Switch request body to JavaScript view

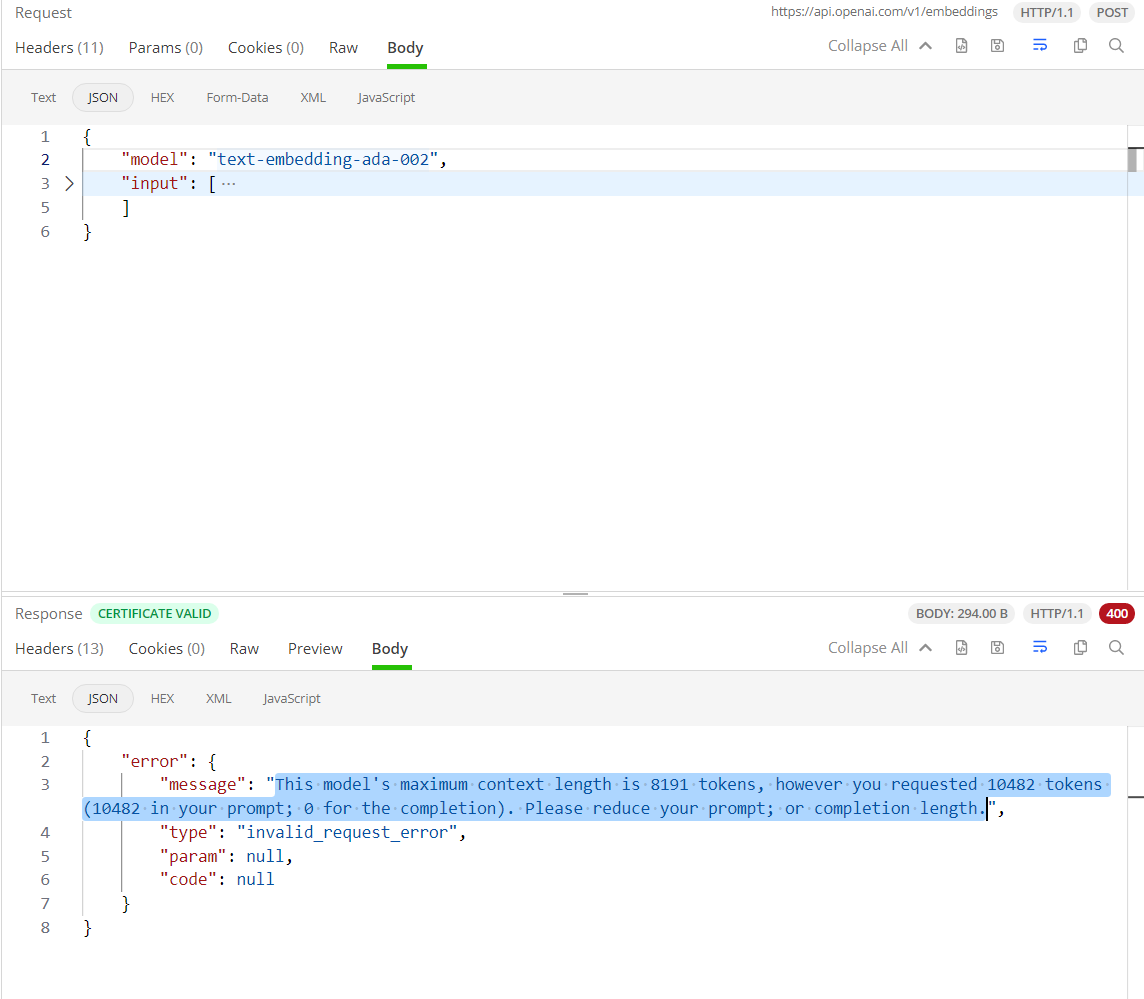tap(386, 98)
